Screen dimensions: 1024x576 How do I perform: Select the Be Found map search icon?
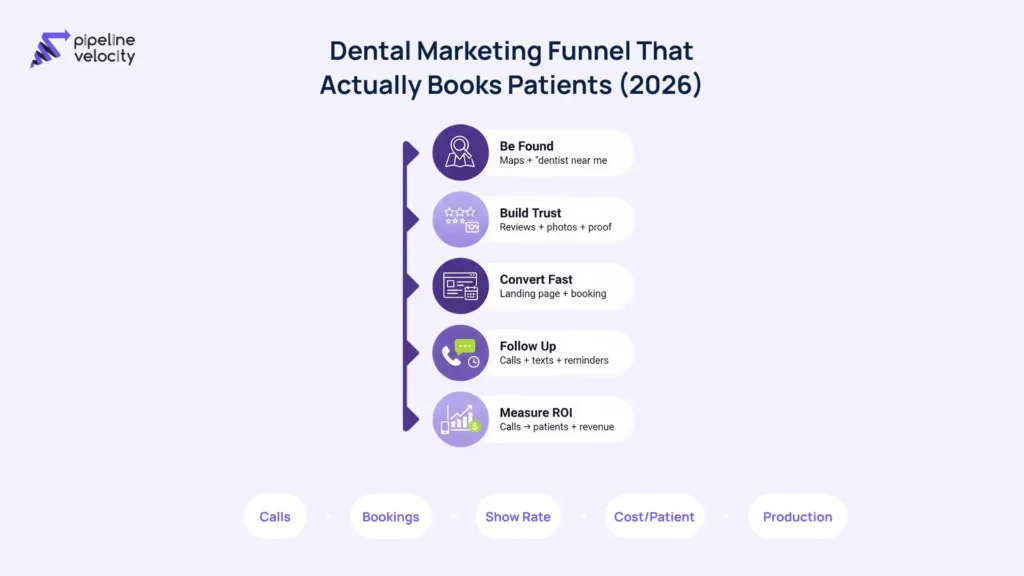[x=460, y=152]
